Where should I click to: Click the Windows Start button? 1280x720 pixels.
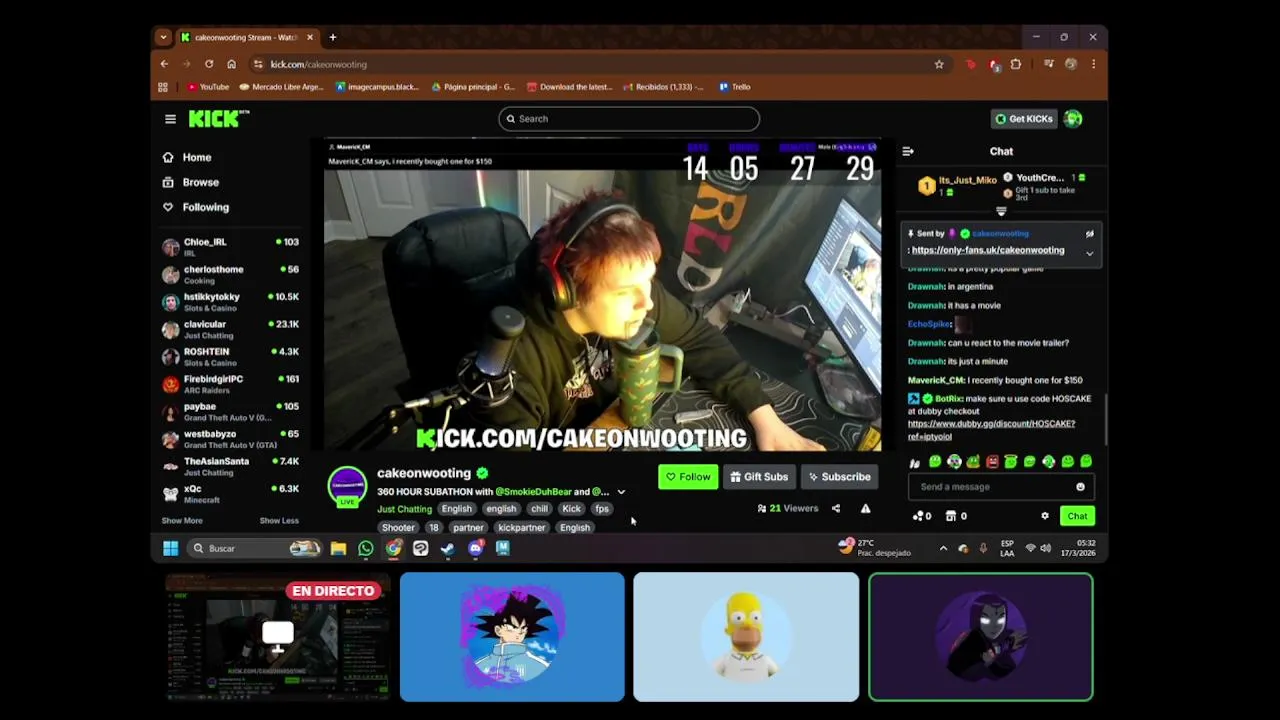(x=171, y=548)
